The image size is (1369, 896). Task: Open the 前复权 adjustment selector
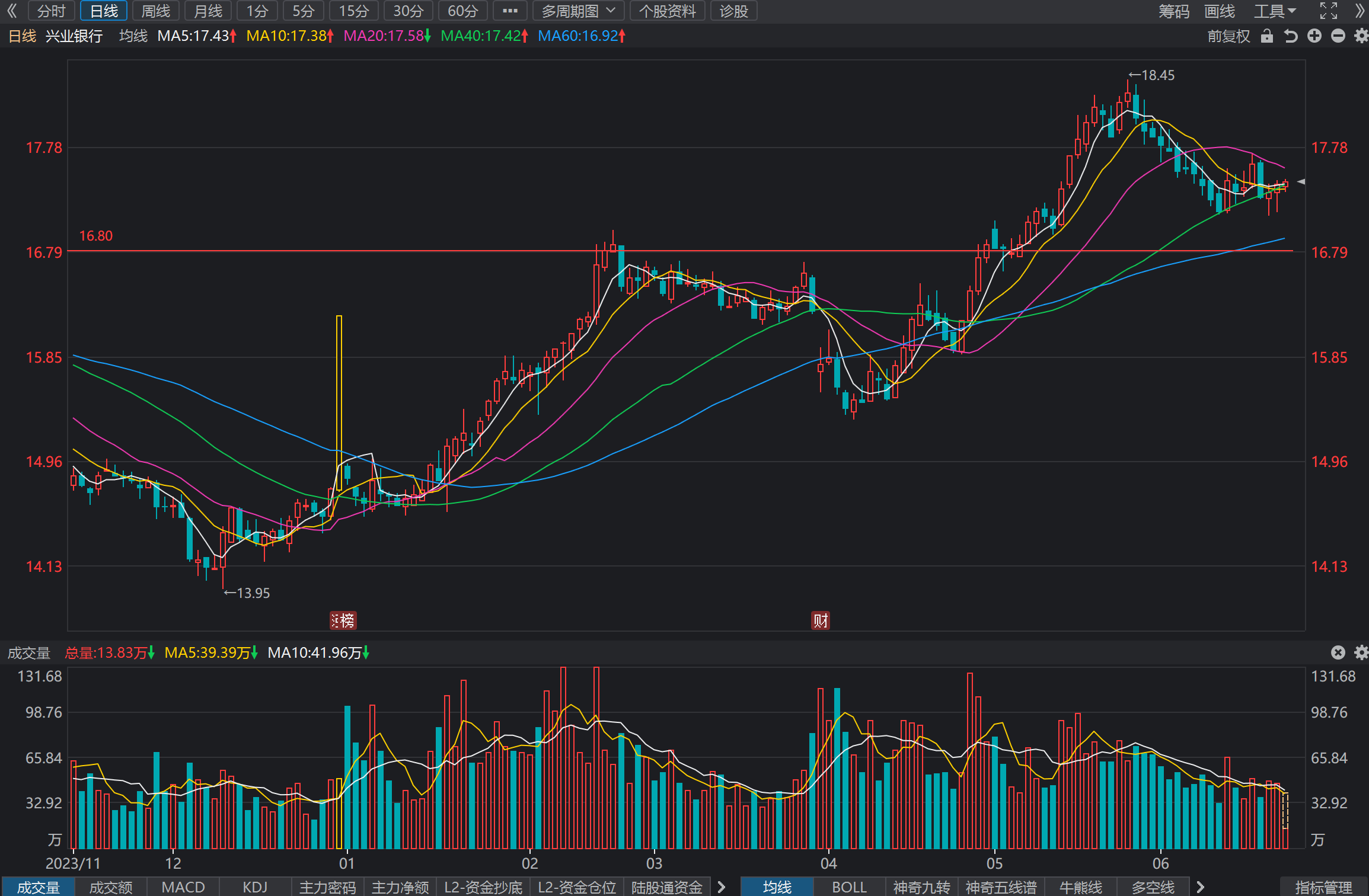[1228, 36]
